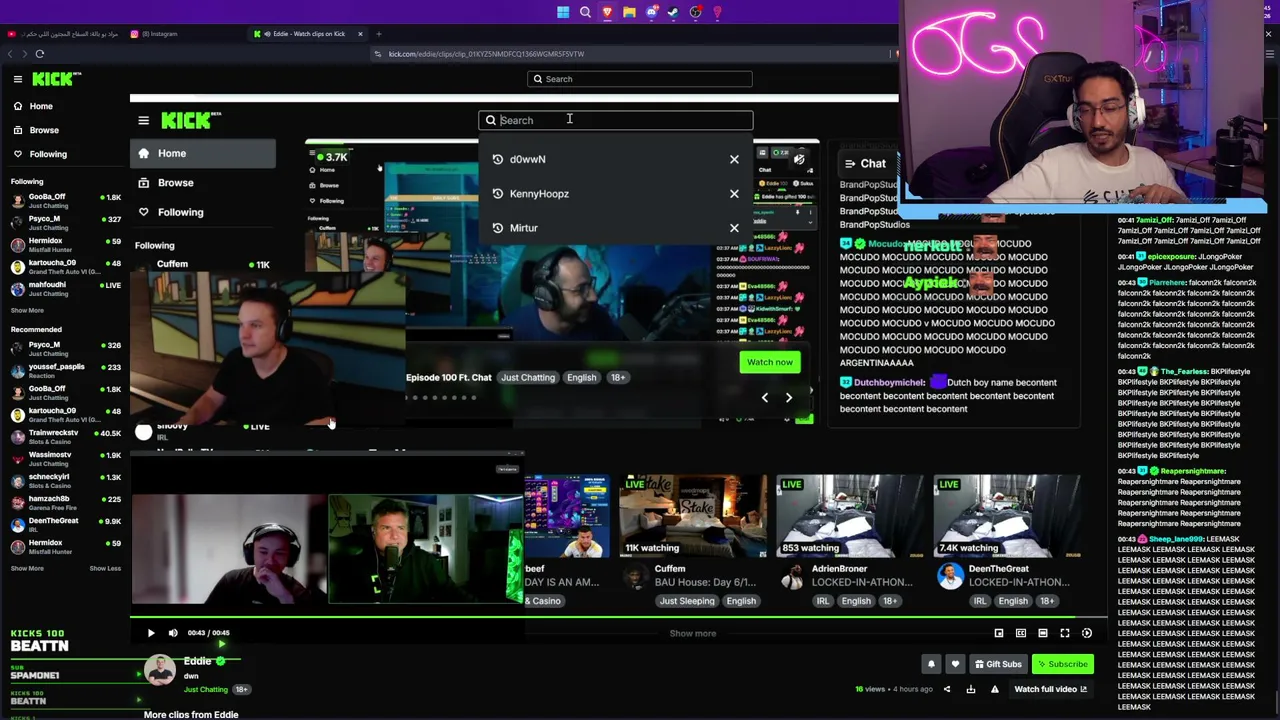Open a new browser tab

click(379, 34)
